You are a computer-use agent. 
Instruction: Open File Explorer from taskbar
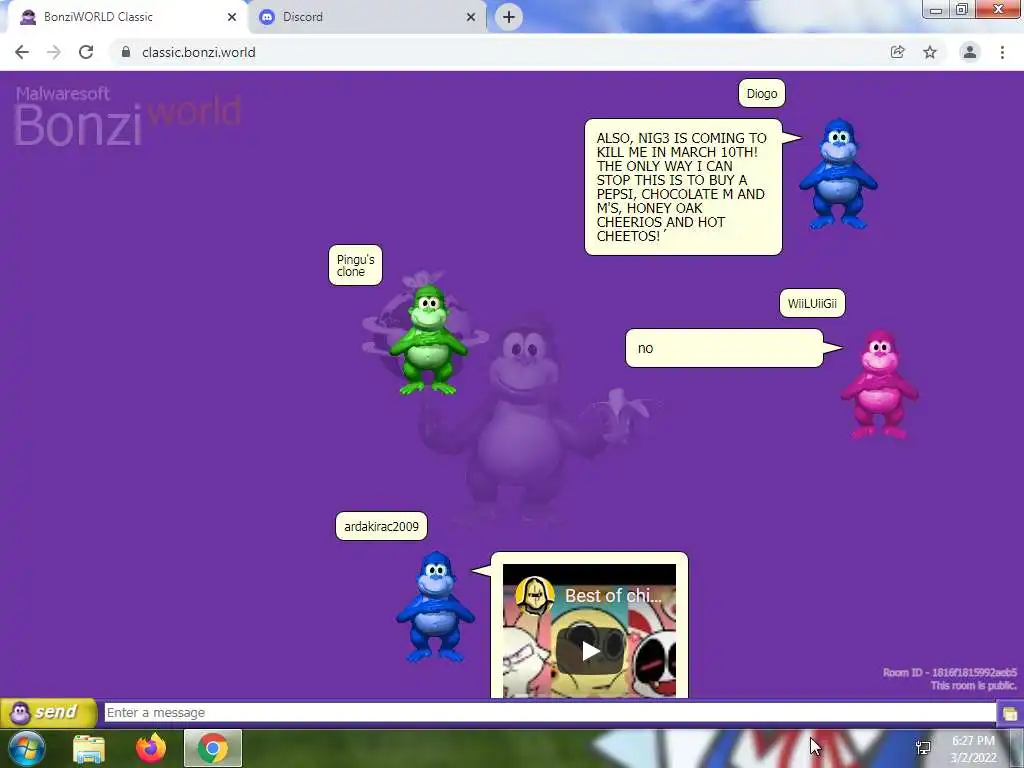[89, 748]
